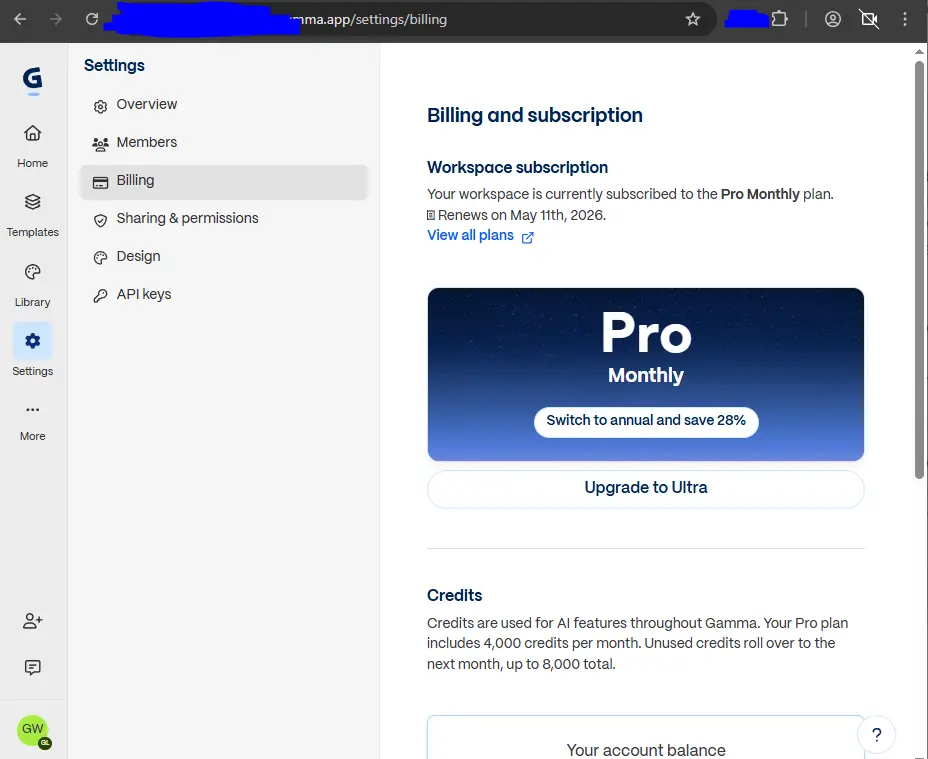Screen dimensions: 928x759
Task: Open browser profile icon
Action: [833, 19]
